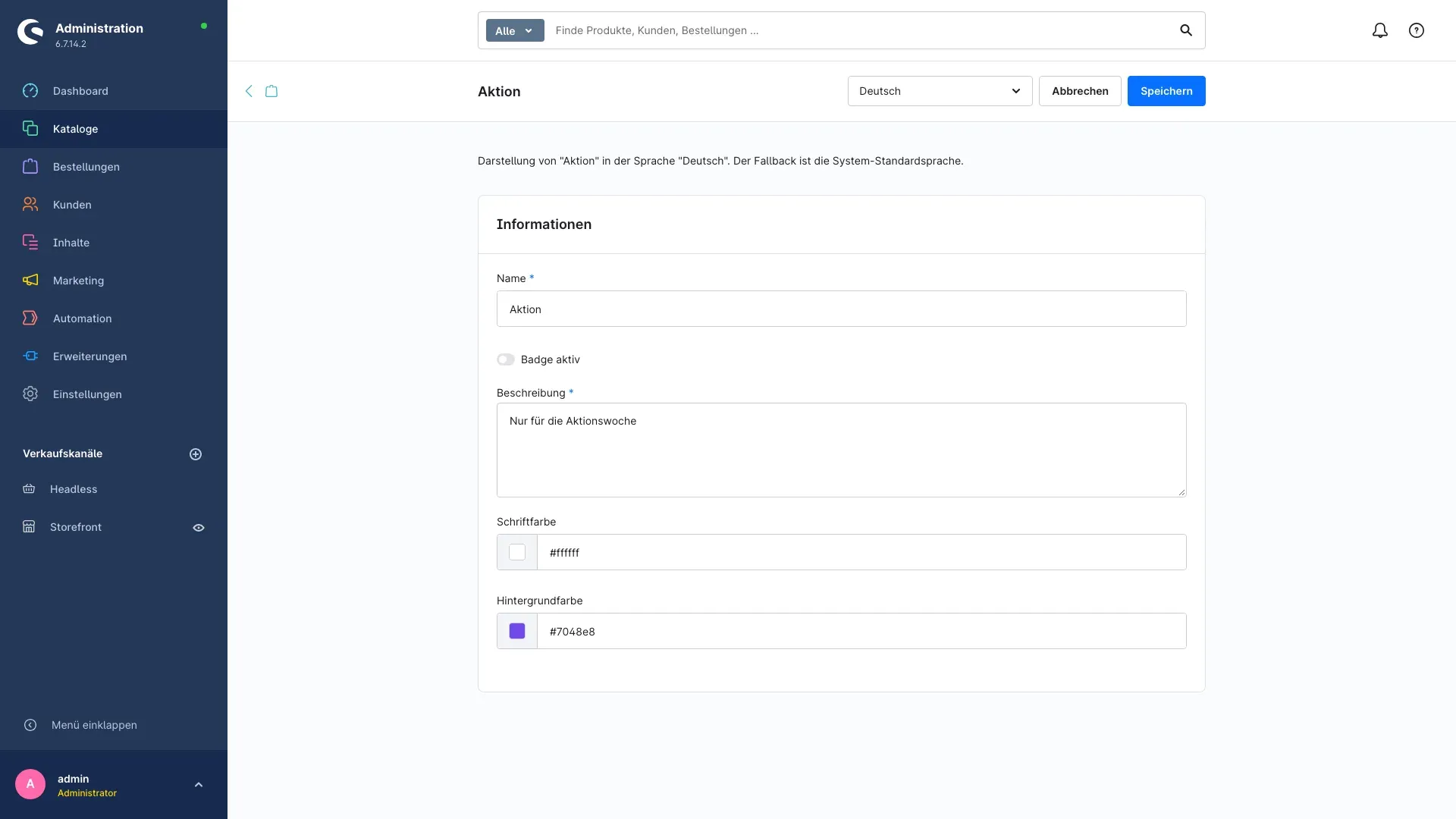
Task: Open Marketing from the sidebar
Action: (114, 281)
